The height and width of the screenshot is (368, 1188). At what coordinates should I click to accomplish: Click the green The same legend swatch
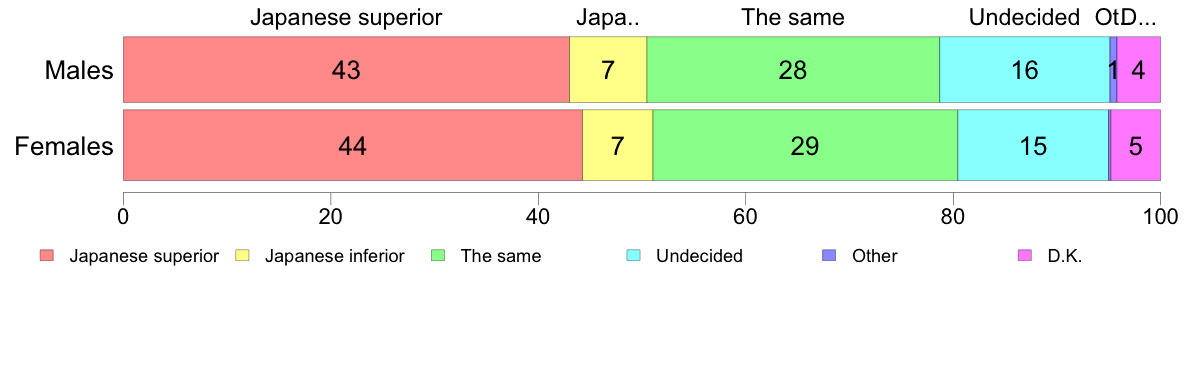(438, 256)
